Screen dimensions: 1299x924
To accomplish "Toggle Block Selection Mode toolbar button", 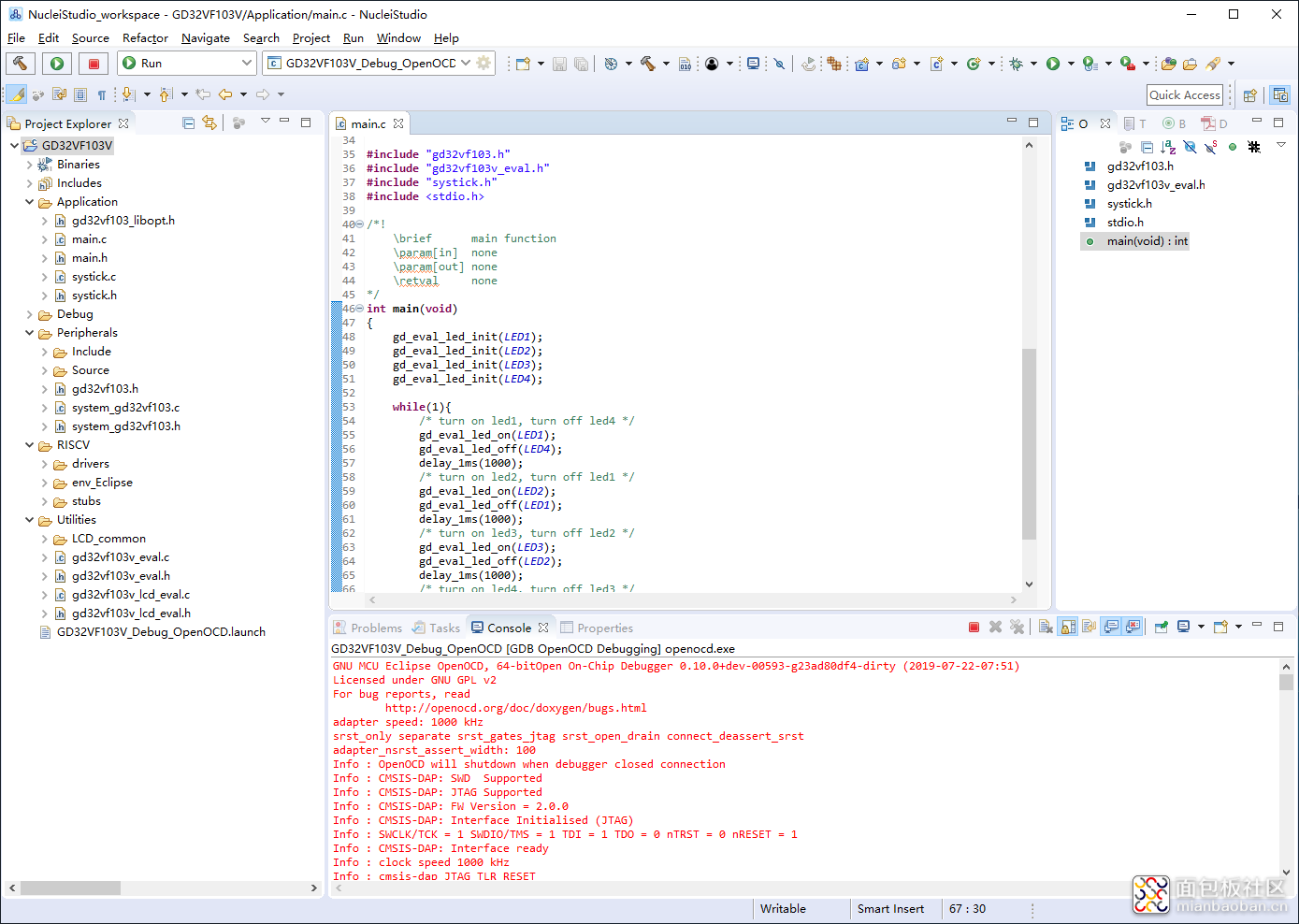I will [80, 94].
